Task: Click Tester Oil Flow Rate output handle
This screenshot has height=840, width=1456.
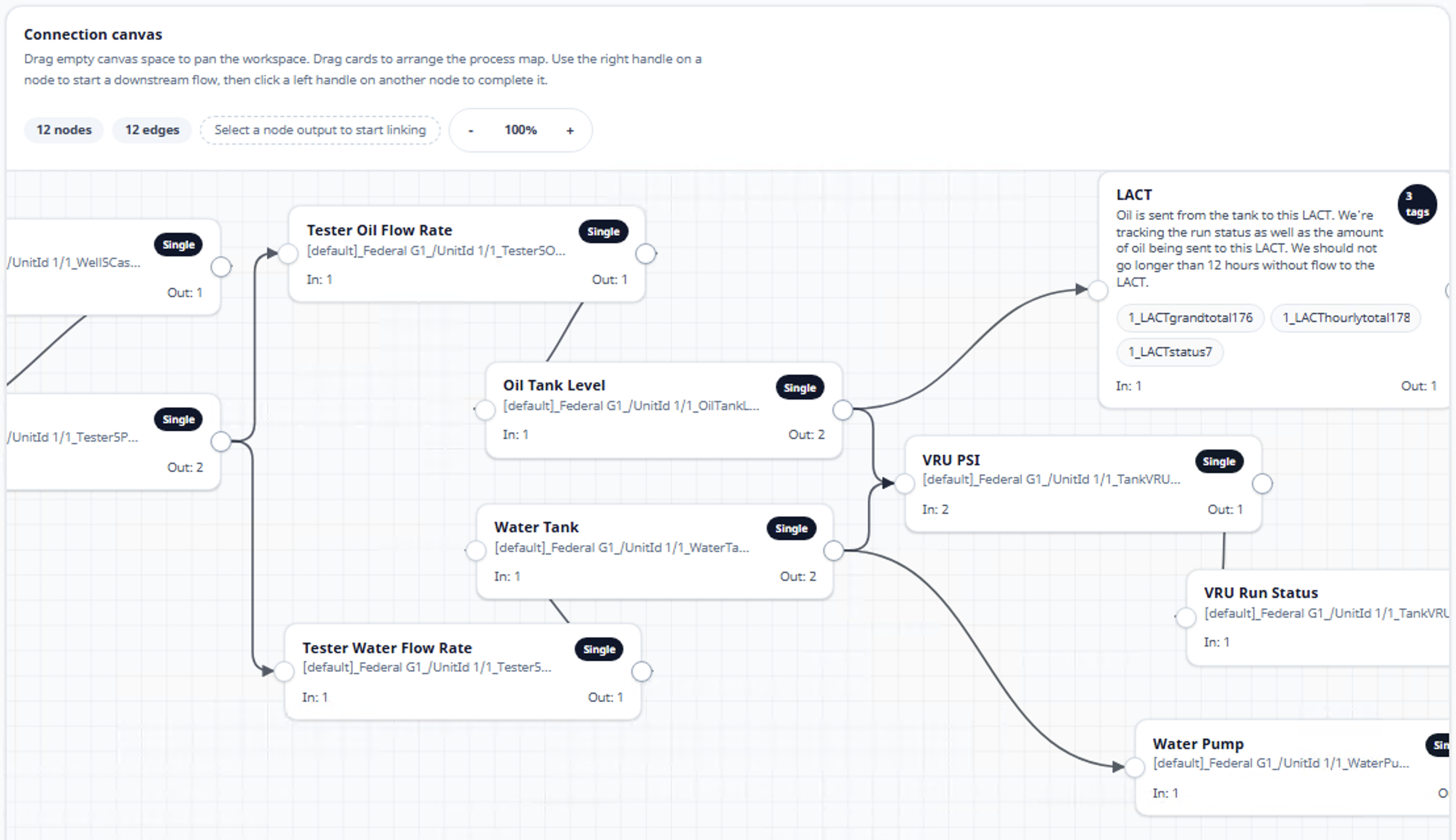Action: click(646, 254)
